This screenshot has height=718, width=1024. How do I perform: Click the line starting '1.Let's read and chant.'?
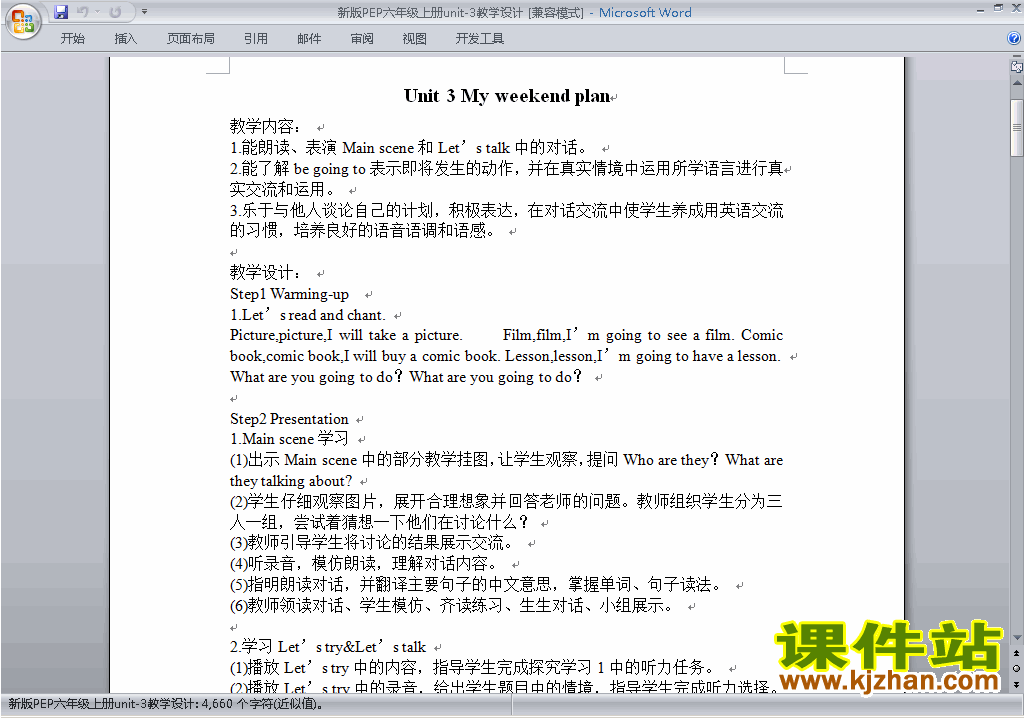point(308,315)
